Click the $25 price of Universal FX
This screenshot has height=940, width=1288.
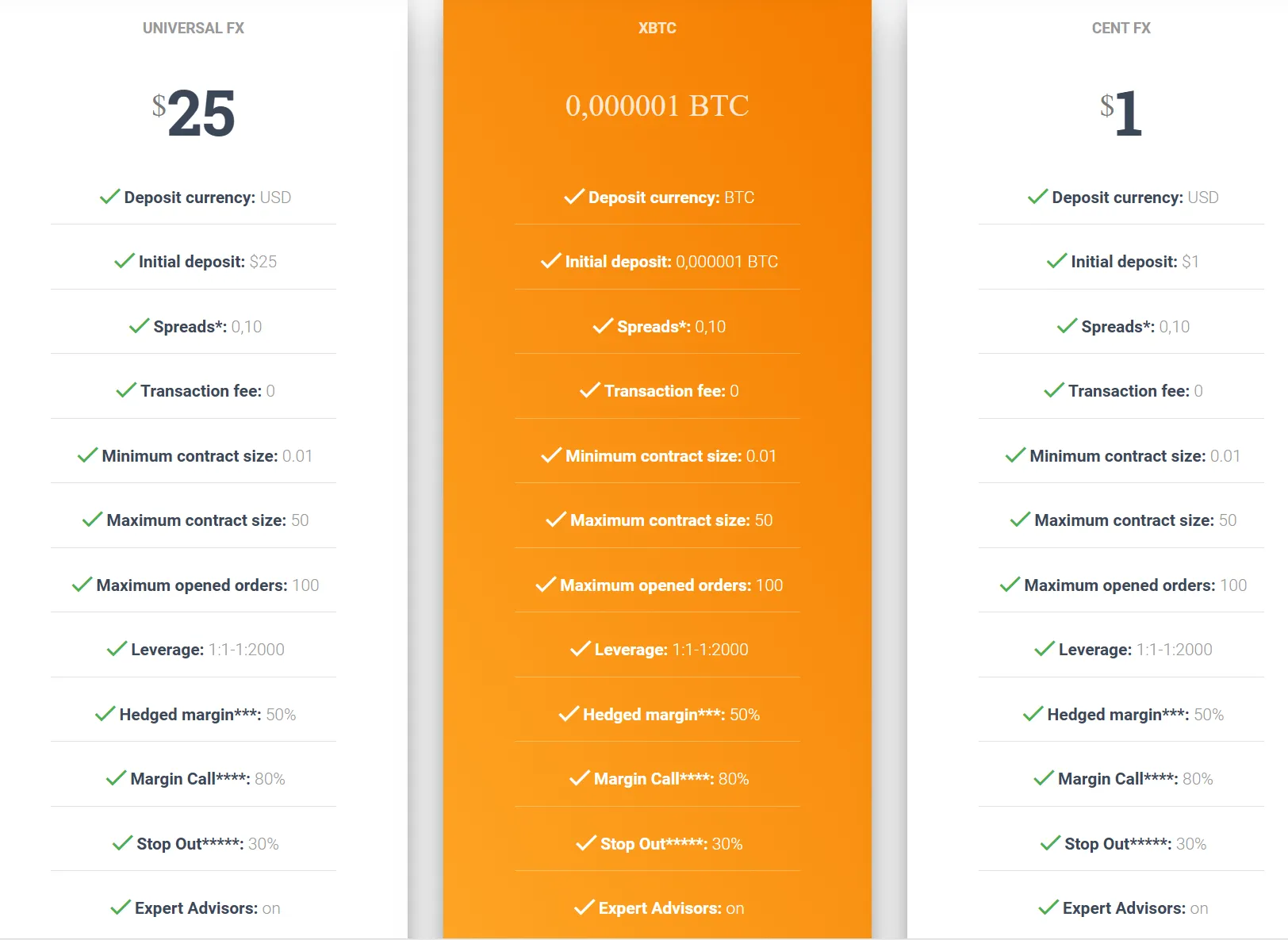[194, 113]
